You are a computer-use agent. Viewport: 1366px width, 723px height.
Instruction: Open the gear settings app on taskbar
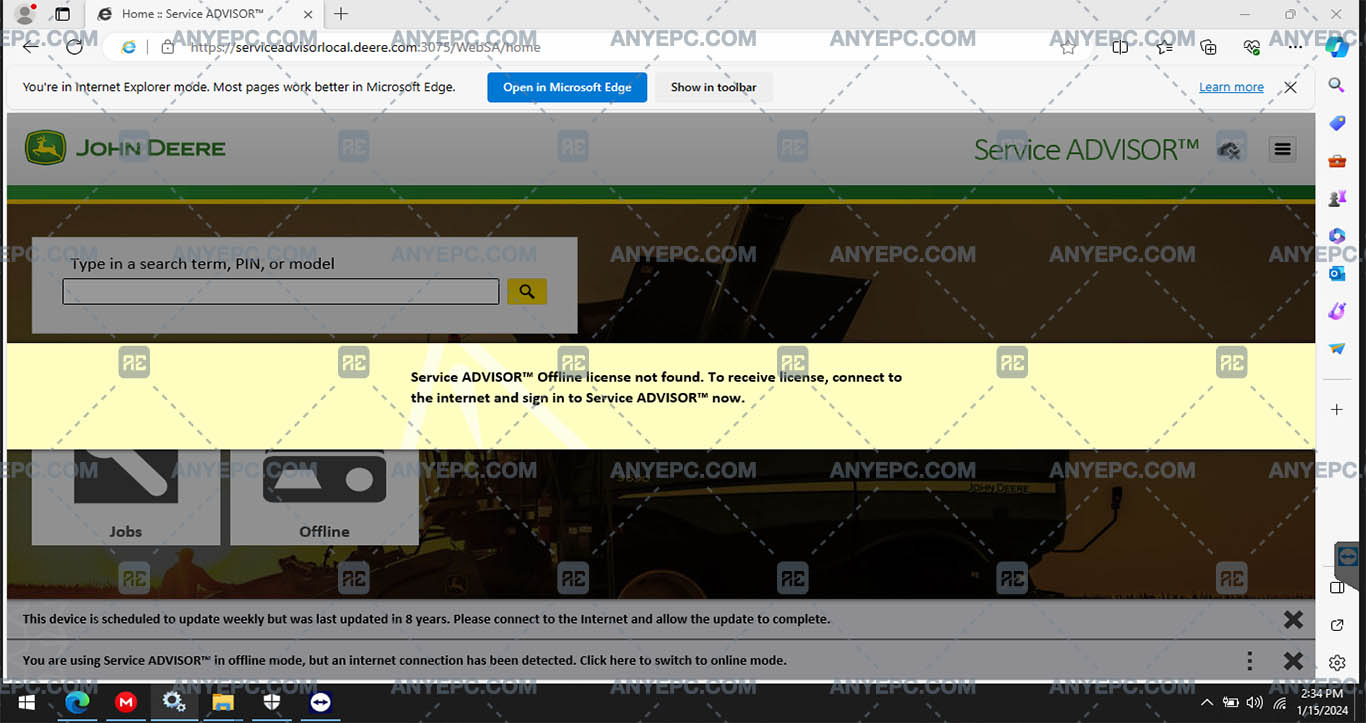[x=174, y=702]
